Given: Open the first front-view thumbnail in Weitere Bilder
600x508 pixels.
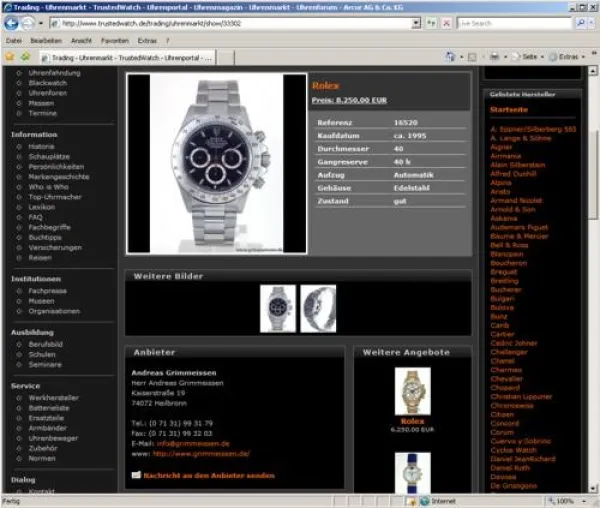Looking at the screenshot, I should (278, 308).
